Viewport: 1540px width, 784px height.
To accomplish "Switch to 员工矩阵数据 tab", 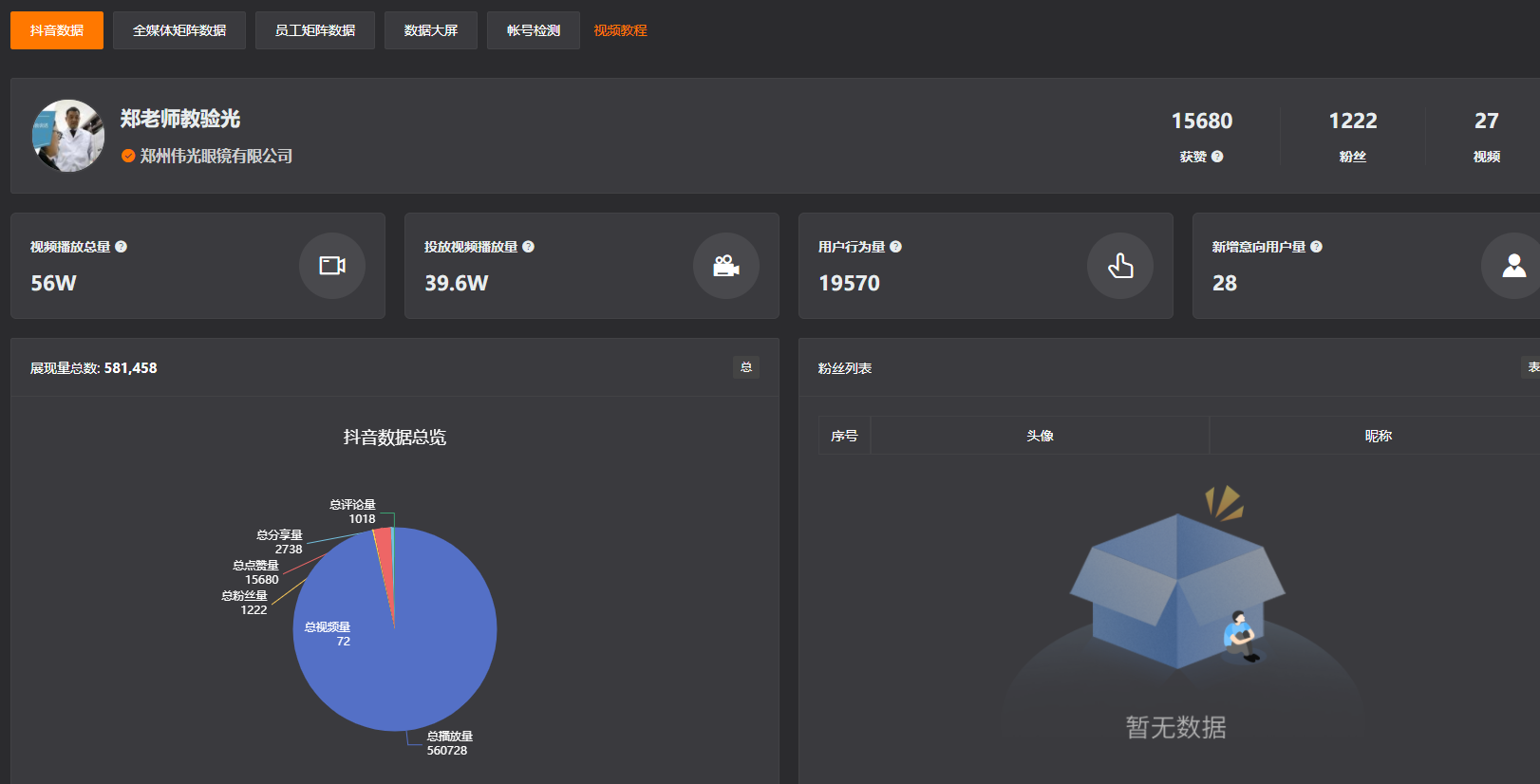I will click(x=315, y=30).
